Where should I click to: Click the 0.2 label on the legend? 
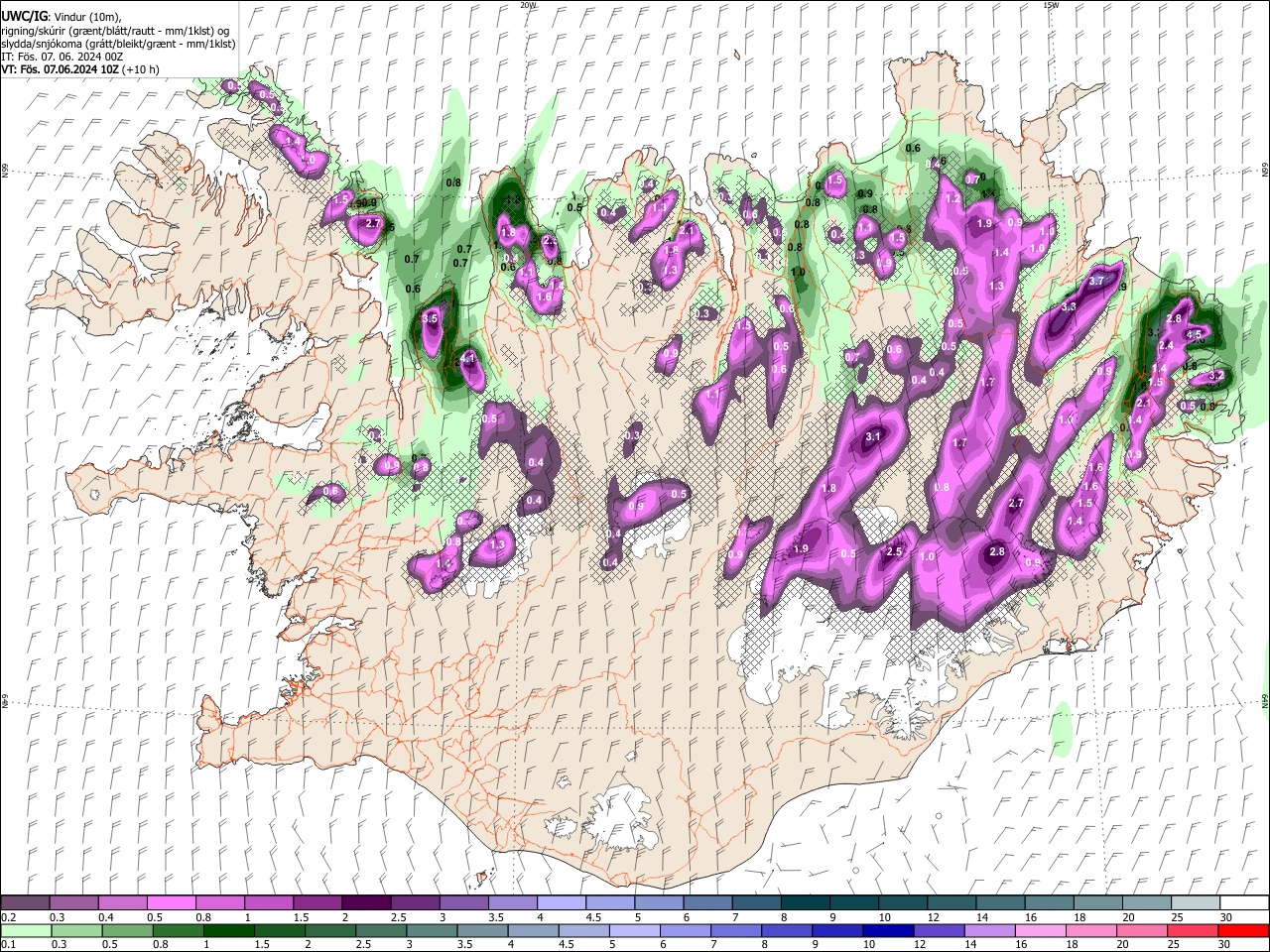(x=8, y=918)
